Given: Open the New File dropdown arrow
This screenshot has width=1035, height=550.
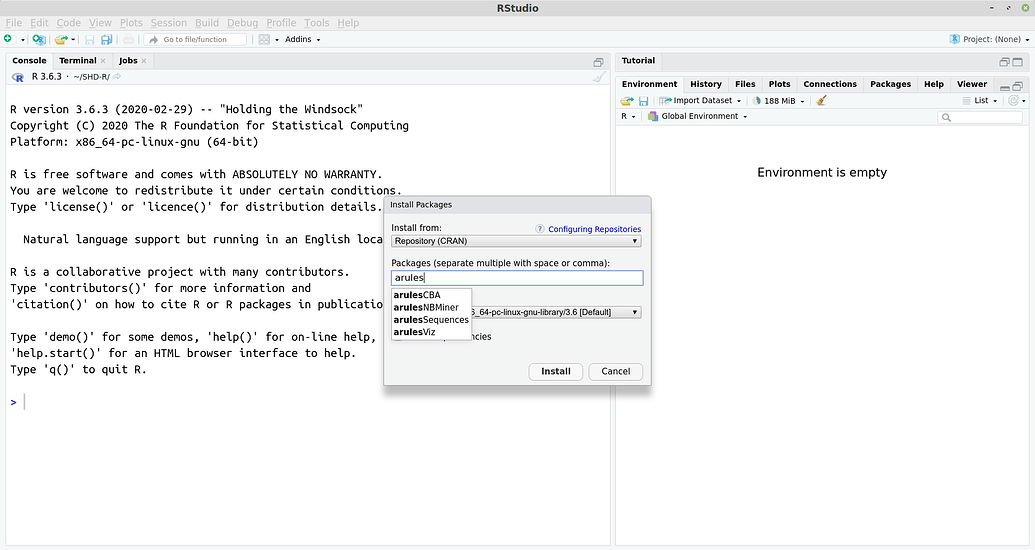Looking at the screenshot, I should tap(22, 40).
